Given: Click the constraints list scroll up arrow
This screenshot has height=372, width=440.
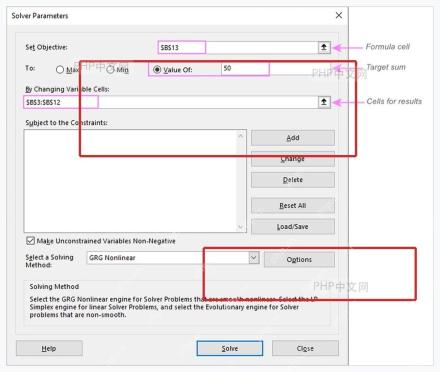Looking at the screenshot, I should click(x=241, y=135).
